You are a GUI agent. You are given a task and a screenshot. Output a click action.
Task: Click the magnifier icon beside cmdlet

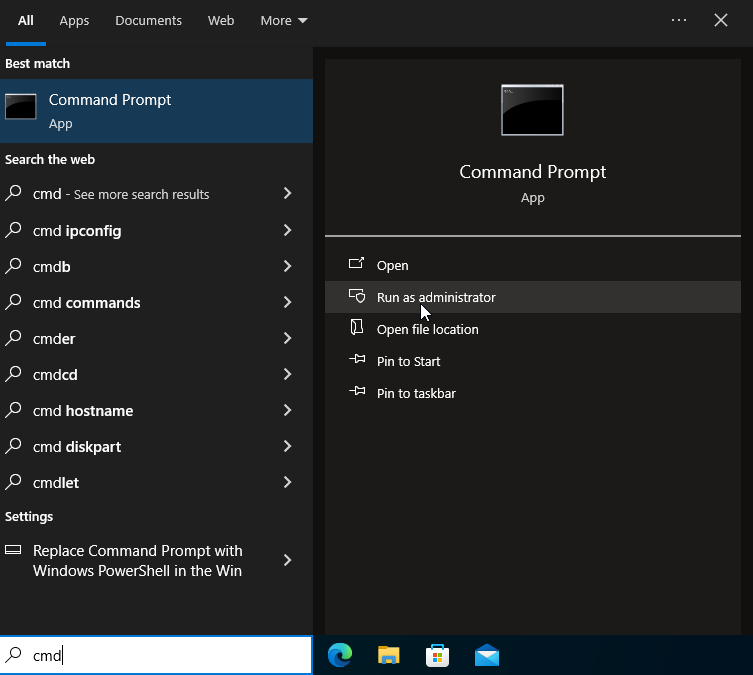[x=13, y=482]
